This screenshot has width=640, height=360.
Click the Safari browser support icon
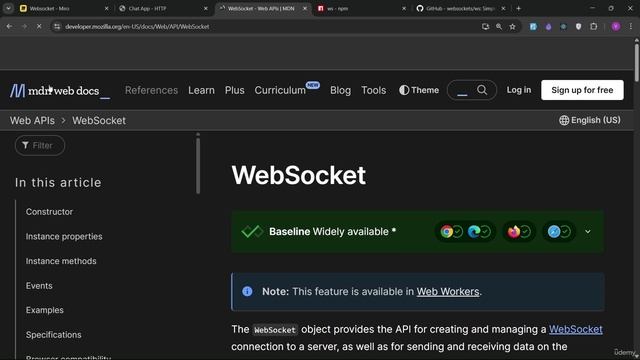(554, 232)
